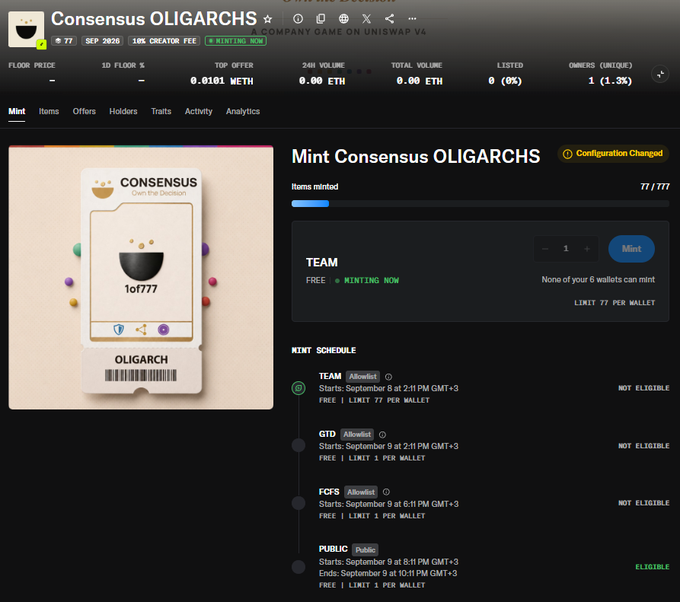Image resolution: width=680 pixels, height=602 pixels.
Task: Click the OLIGARCH ticket artwork image
Action: point(141,278)
